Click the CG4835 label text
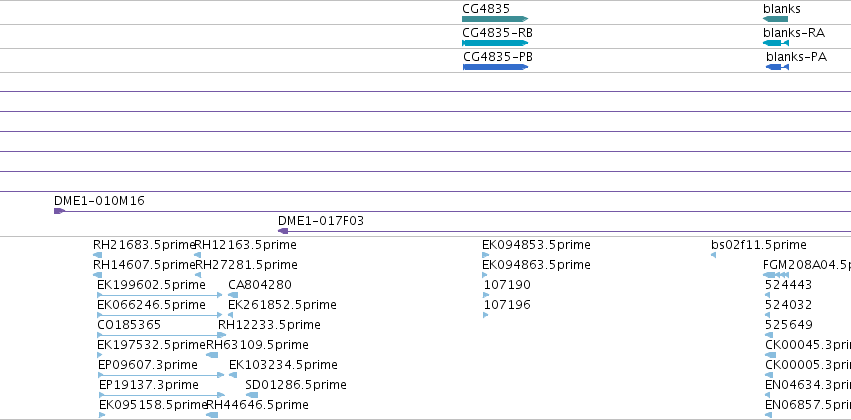The height and width of the screenshot is (420, 851). click(x=486, y=9)
